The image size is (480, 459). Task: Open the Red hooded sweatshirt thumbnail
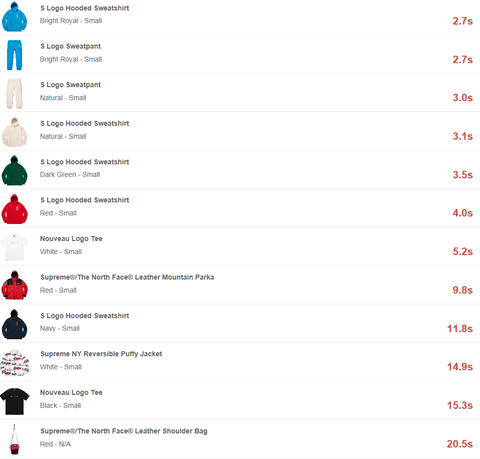point(14,209)
